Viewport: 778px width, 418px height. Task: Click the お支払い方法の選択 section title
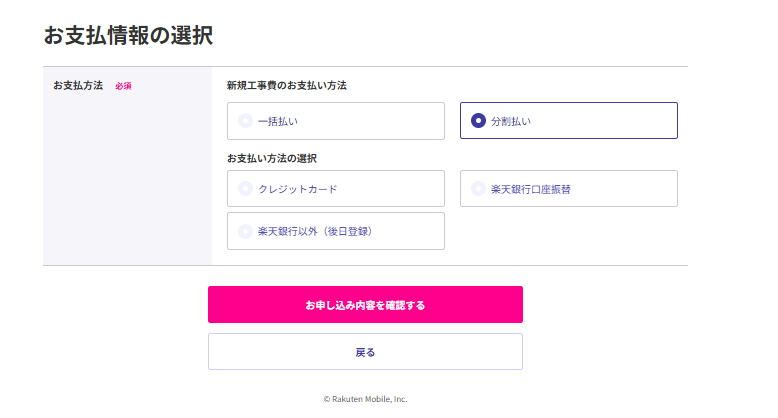click(279, 158)
